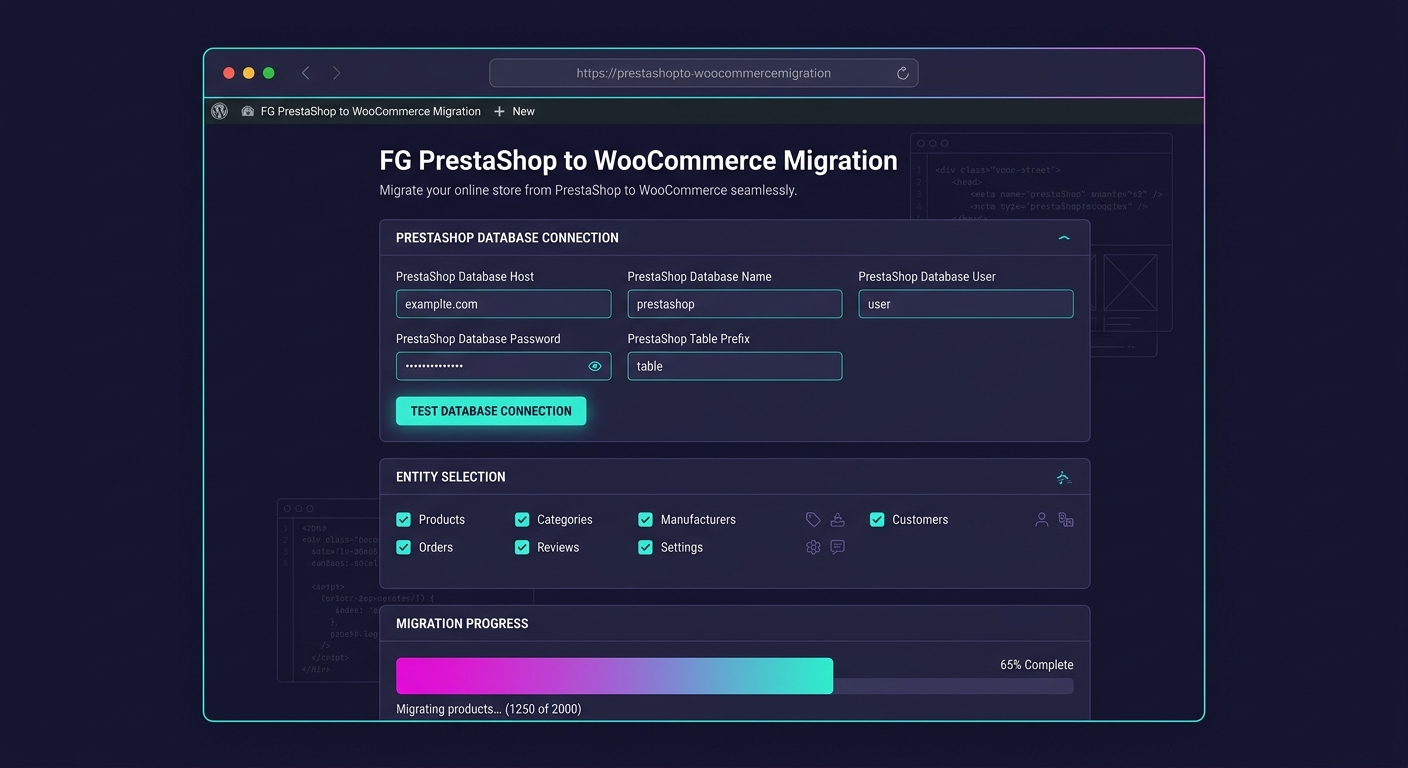Uncheck the Settings checkbox

click(645, 547)
